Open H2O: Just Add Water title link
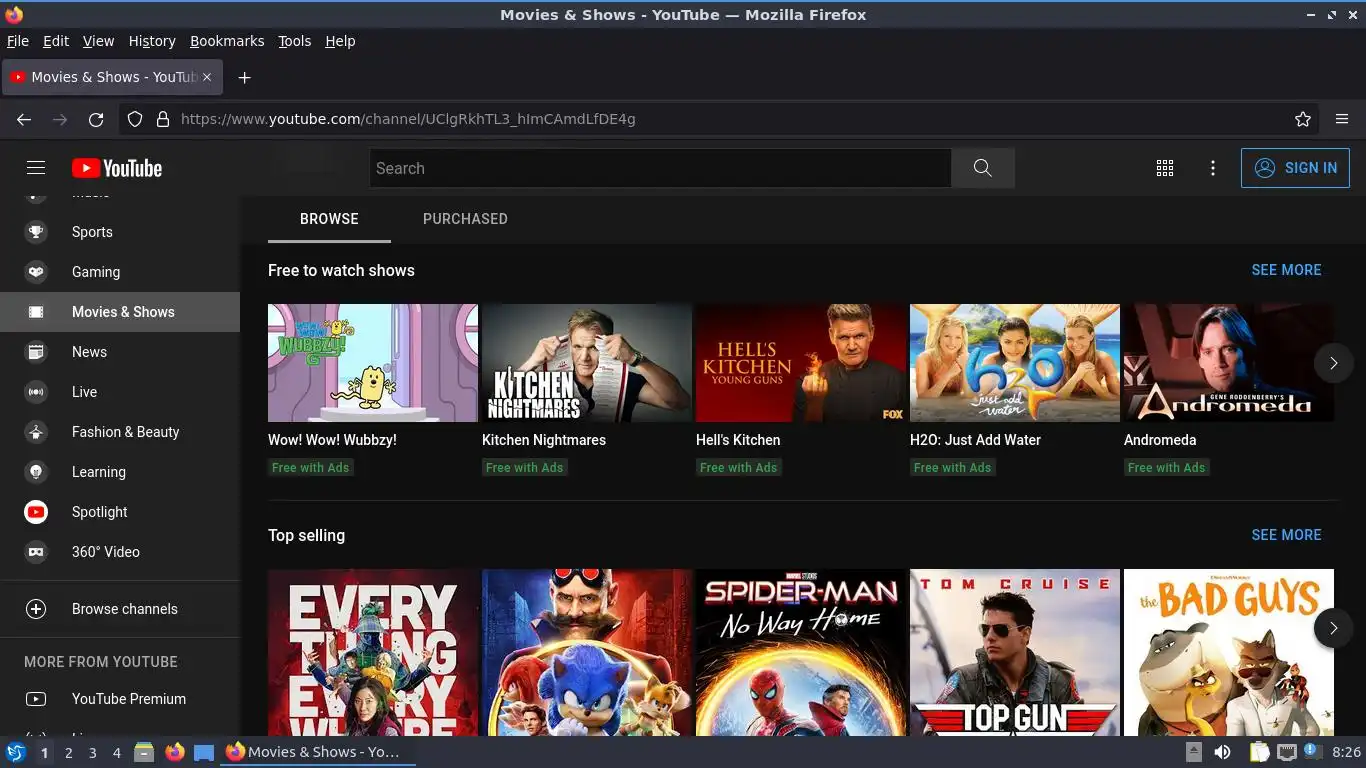1366x768 pixels. 975,440
